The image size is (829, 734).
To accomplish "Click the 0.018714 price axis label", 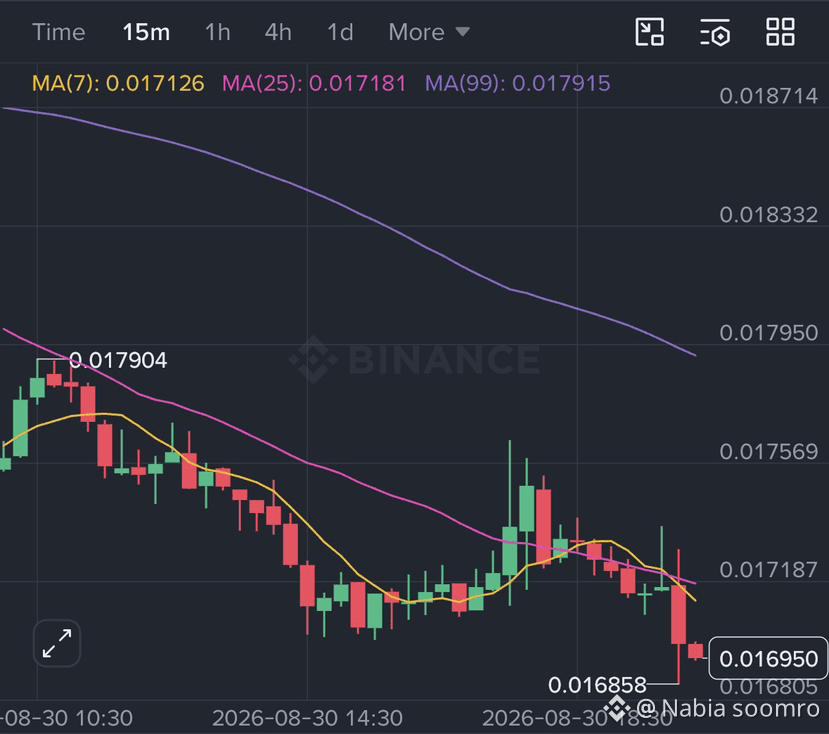I will (768, 96).
